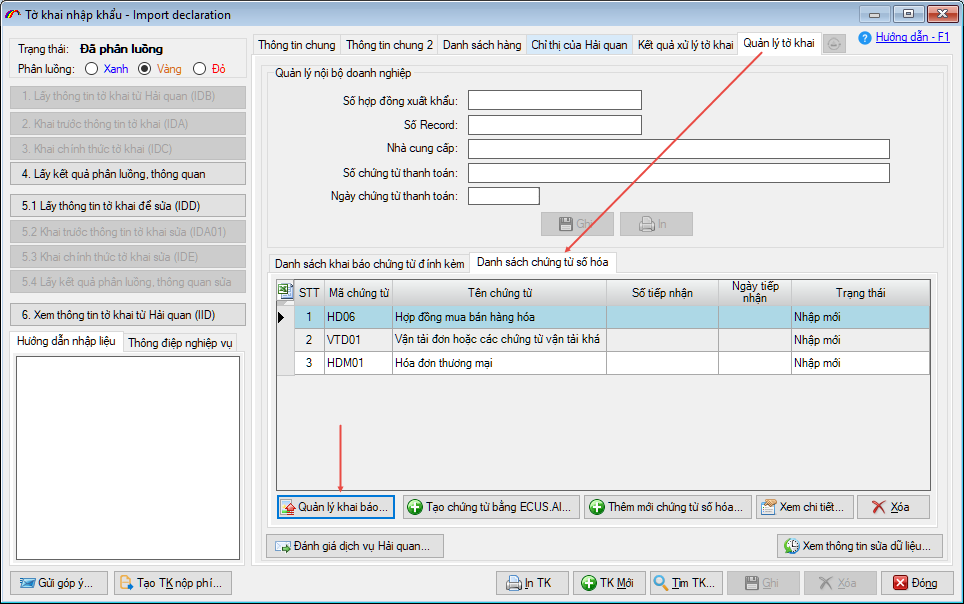The image size is (964, 604).
Task: Select the Xanh radio button
Action: pyautogui.click(x=92, y=69)
